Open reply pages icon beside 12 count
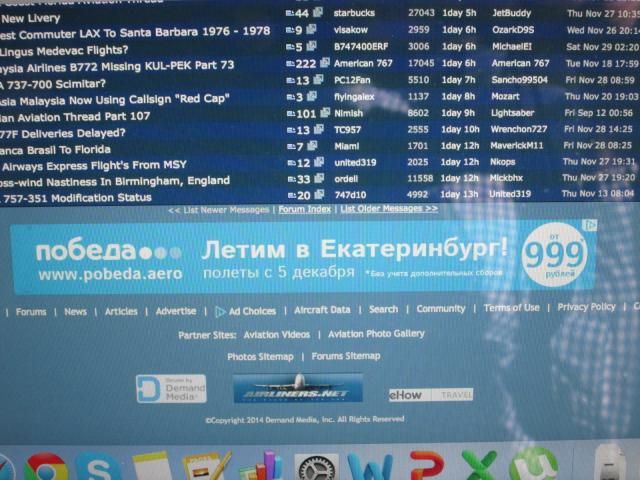Screen dimensions: 640x480 coord(319,162)
